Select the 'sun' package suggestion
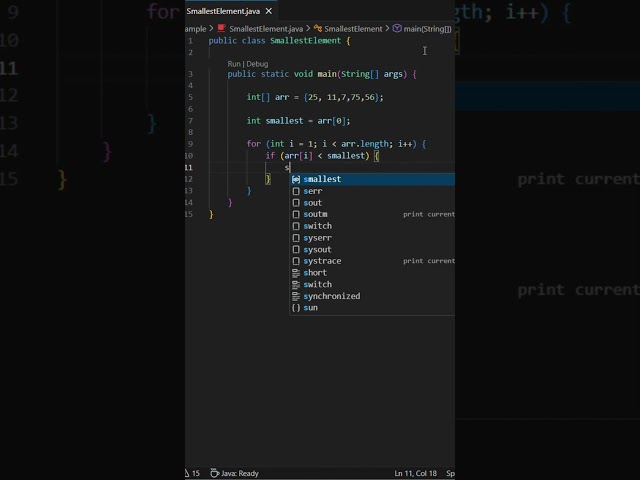640x480 pixels. 372,308
